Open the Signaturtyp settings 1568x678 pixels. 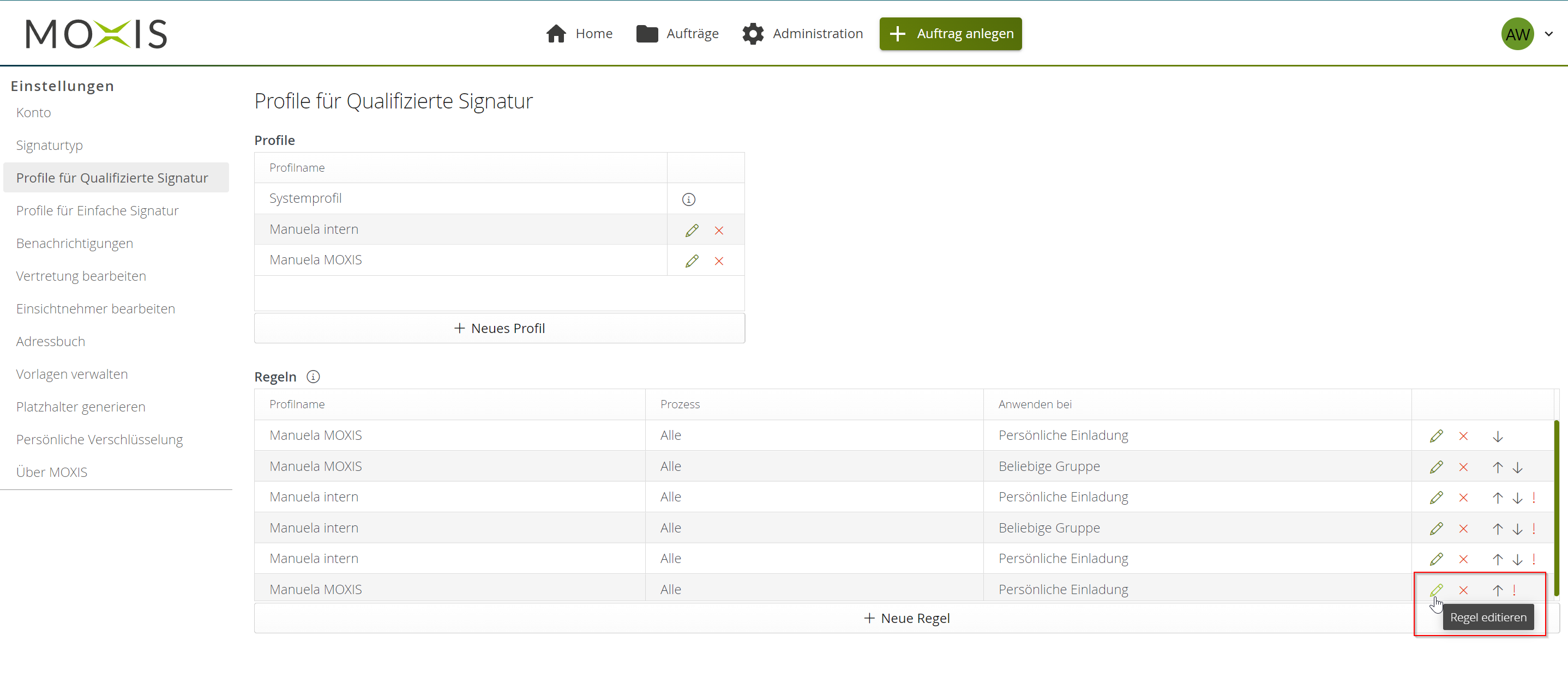pos(49,146)
